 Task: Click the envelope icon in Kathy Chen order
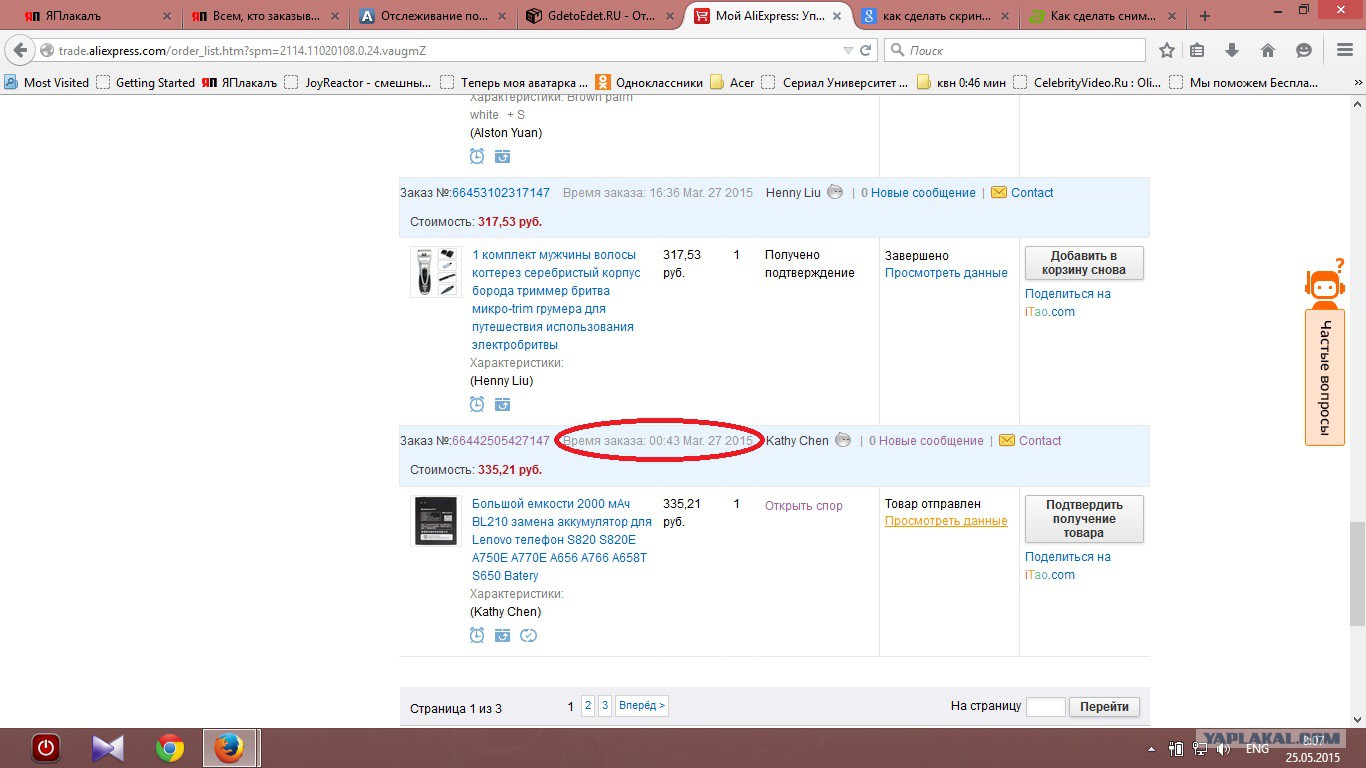1007,441
